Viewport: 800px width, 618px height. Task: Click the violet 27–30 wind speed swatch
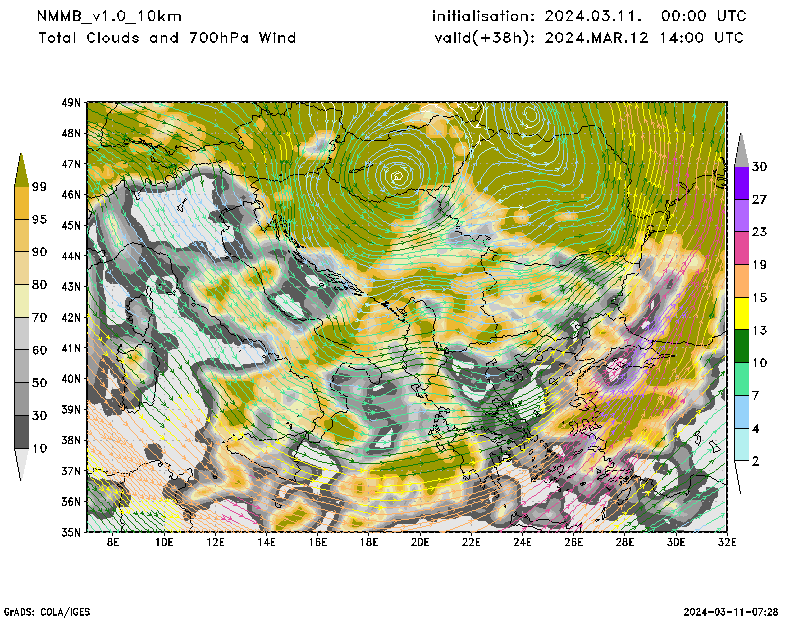click(741, 183)
